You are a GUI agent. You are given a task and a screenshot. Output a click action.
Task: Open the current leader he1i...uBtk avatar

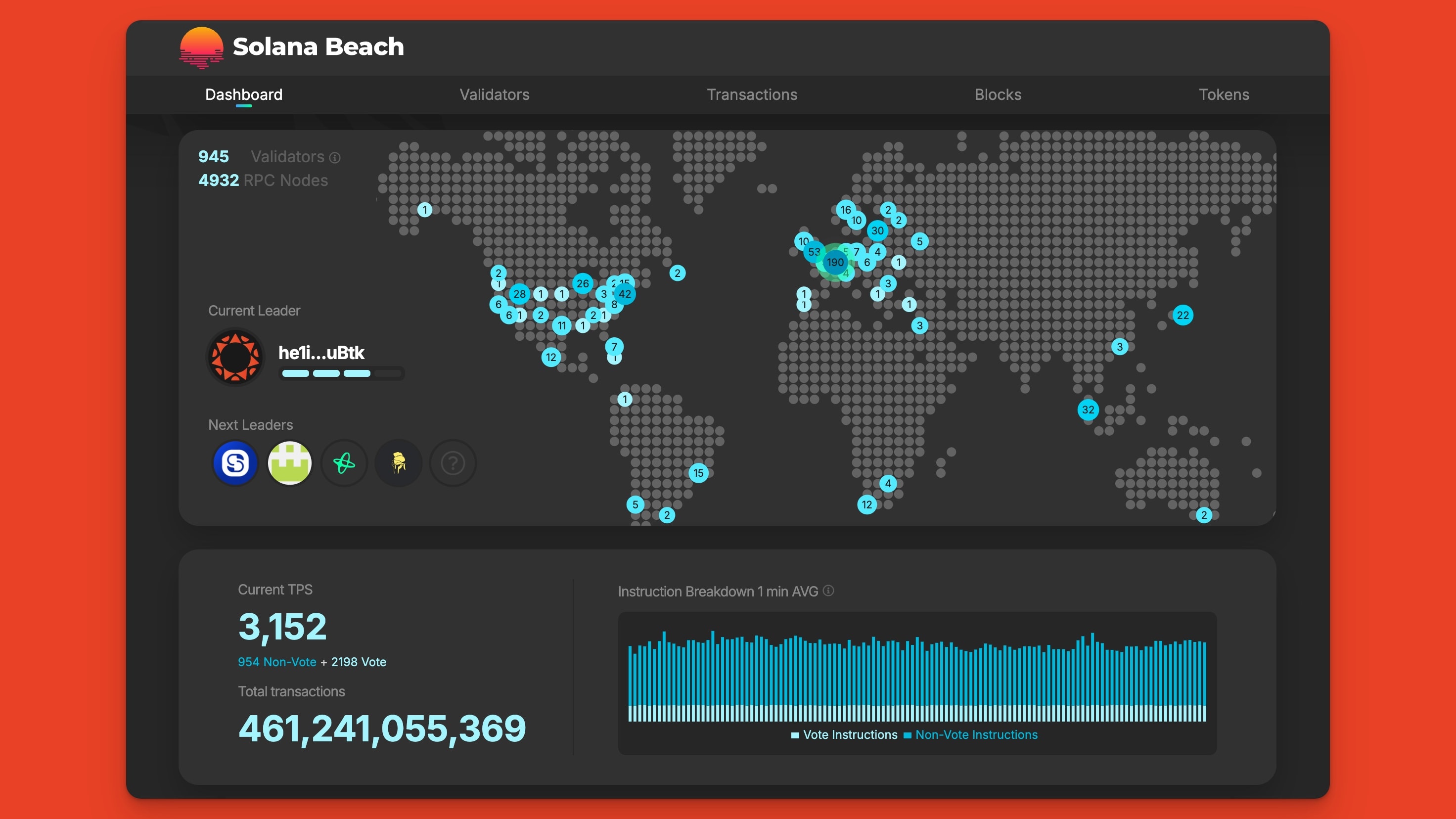[235, 357]
